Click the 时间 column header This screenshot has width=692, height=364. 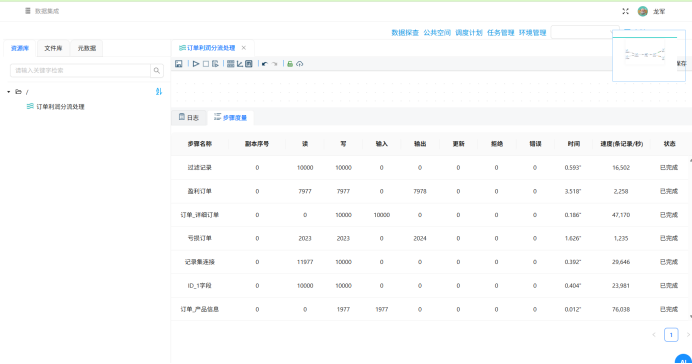click(x=573, y=144)
